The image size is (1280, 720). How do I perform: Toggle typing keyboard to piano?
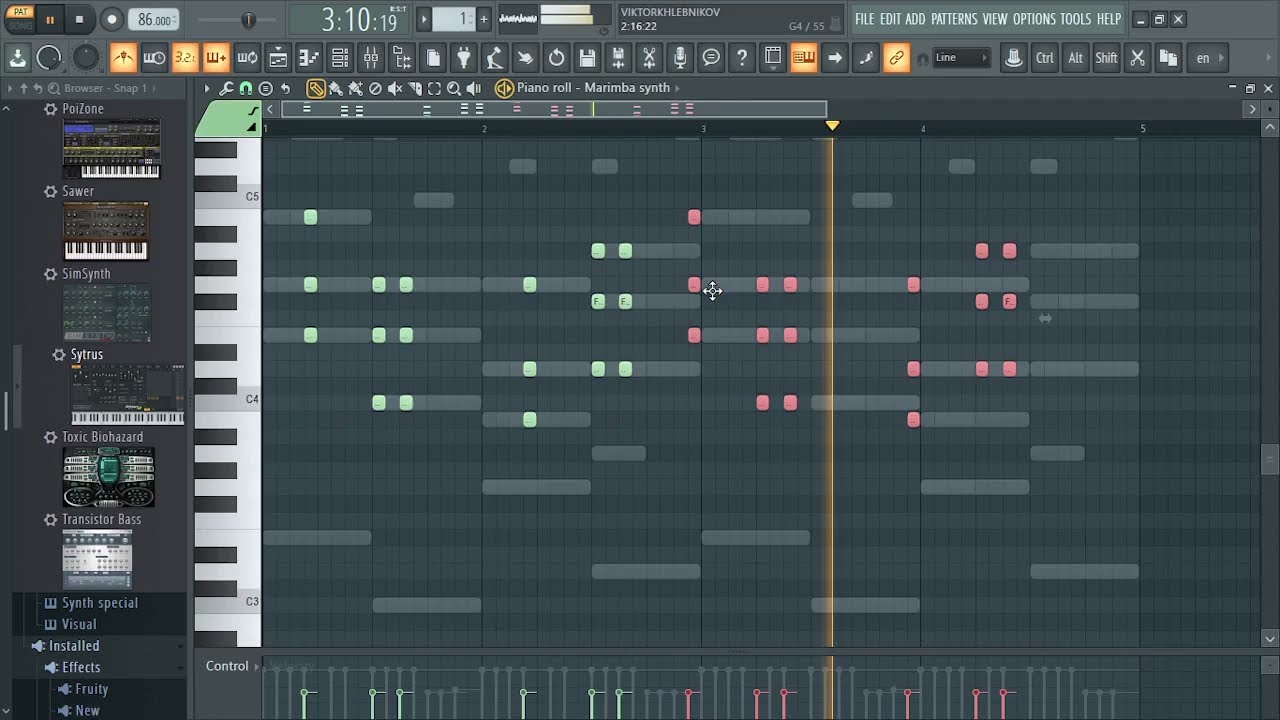point(804,58)
